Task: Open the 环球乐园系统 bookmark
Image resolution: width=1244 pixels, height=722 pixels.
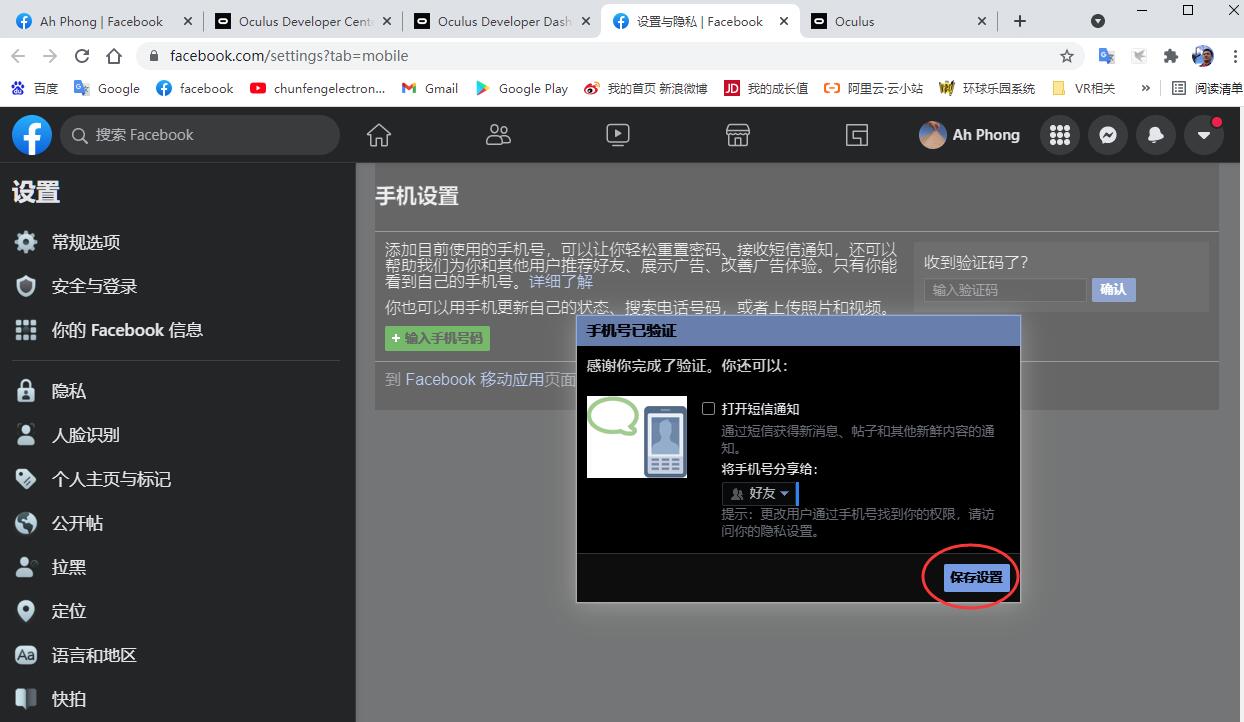Action: coord(988,88)
